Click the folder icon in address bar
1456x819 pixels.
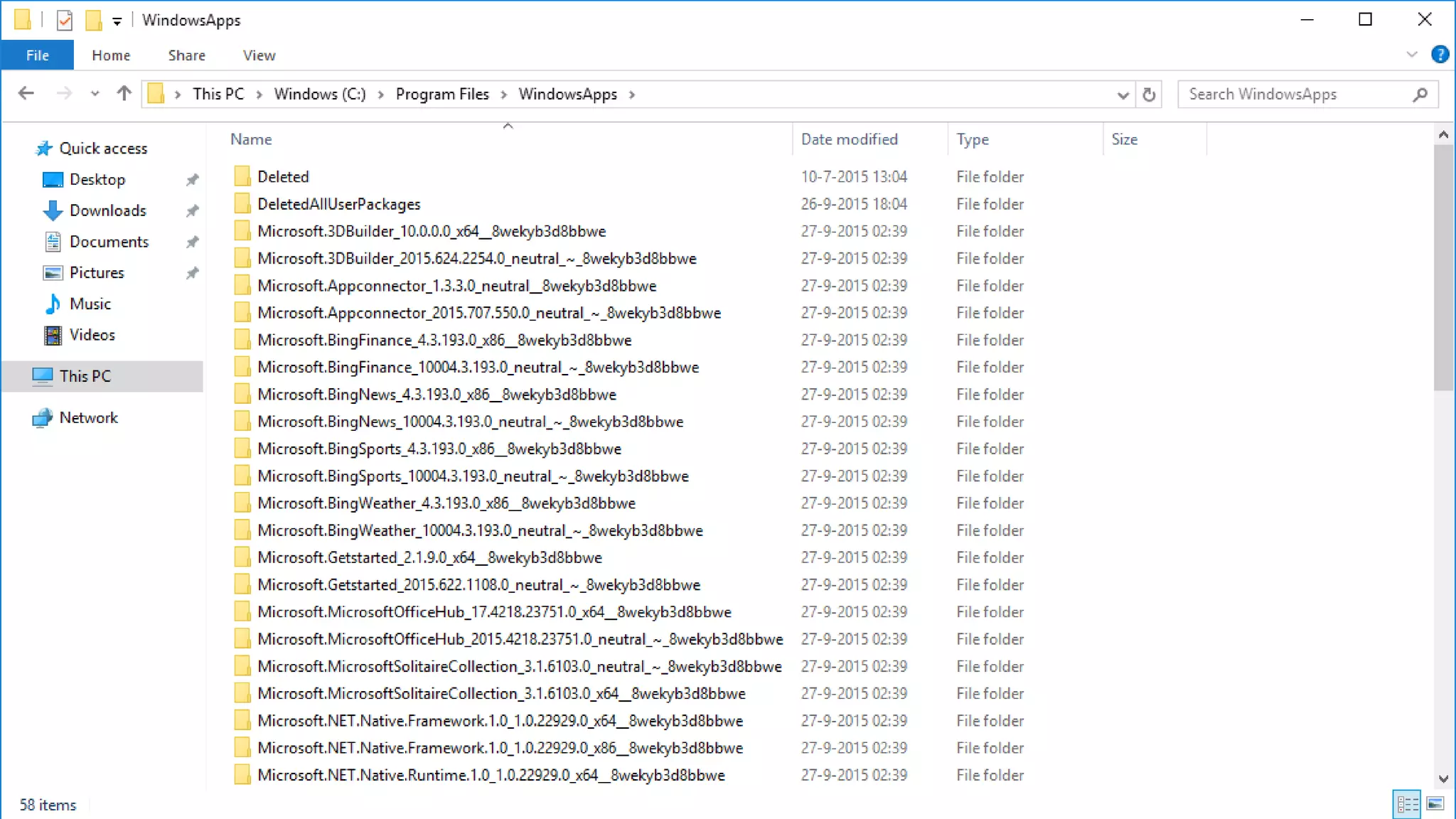(x=156, y=93)
